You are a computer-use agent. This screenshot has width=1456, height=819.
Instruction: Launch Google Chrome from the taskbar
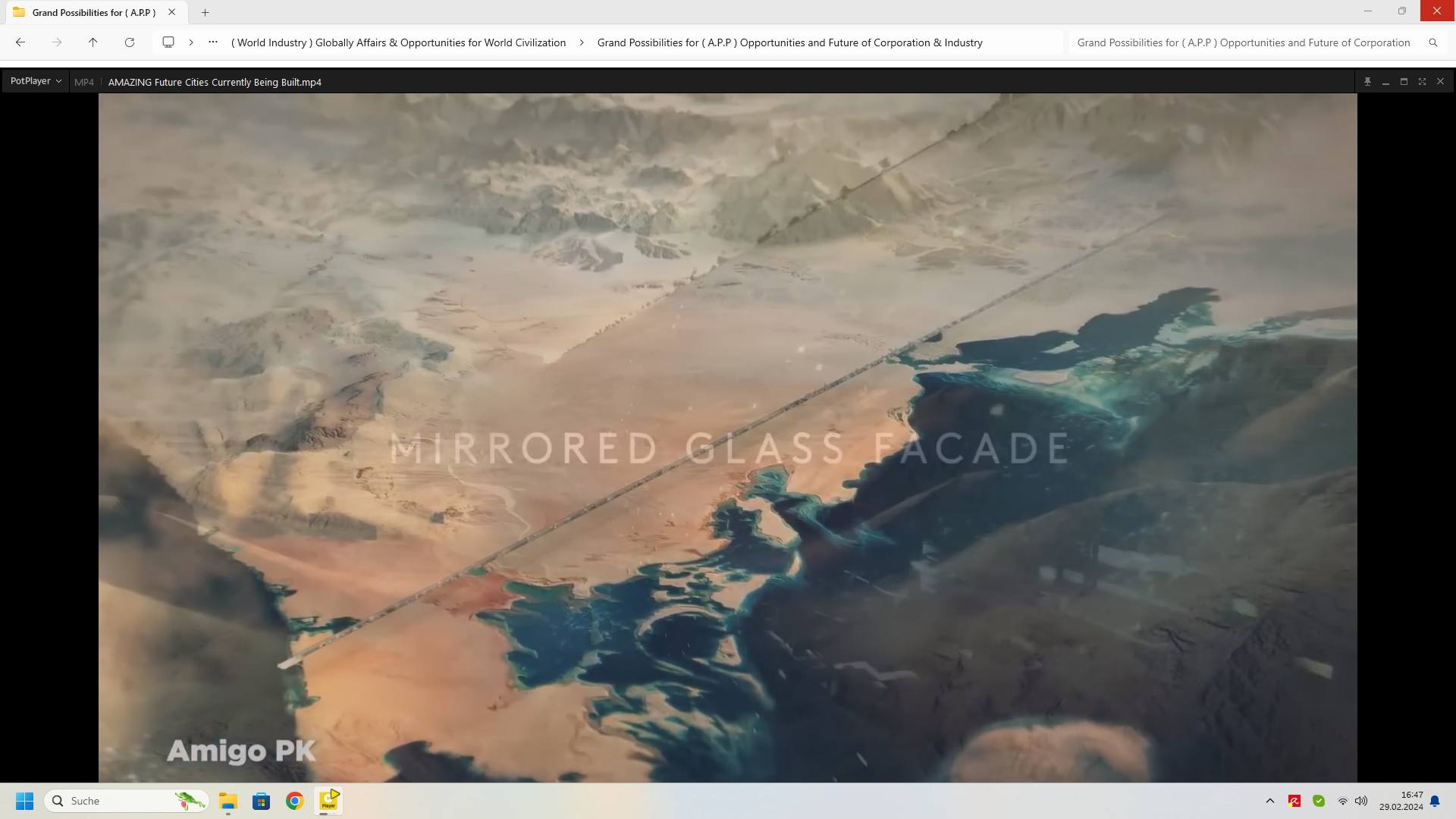(x=295, y=801)
